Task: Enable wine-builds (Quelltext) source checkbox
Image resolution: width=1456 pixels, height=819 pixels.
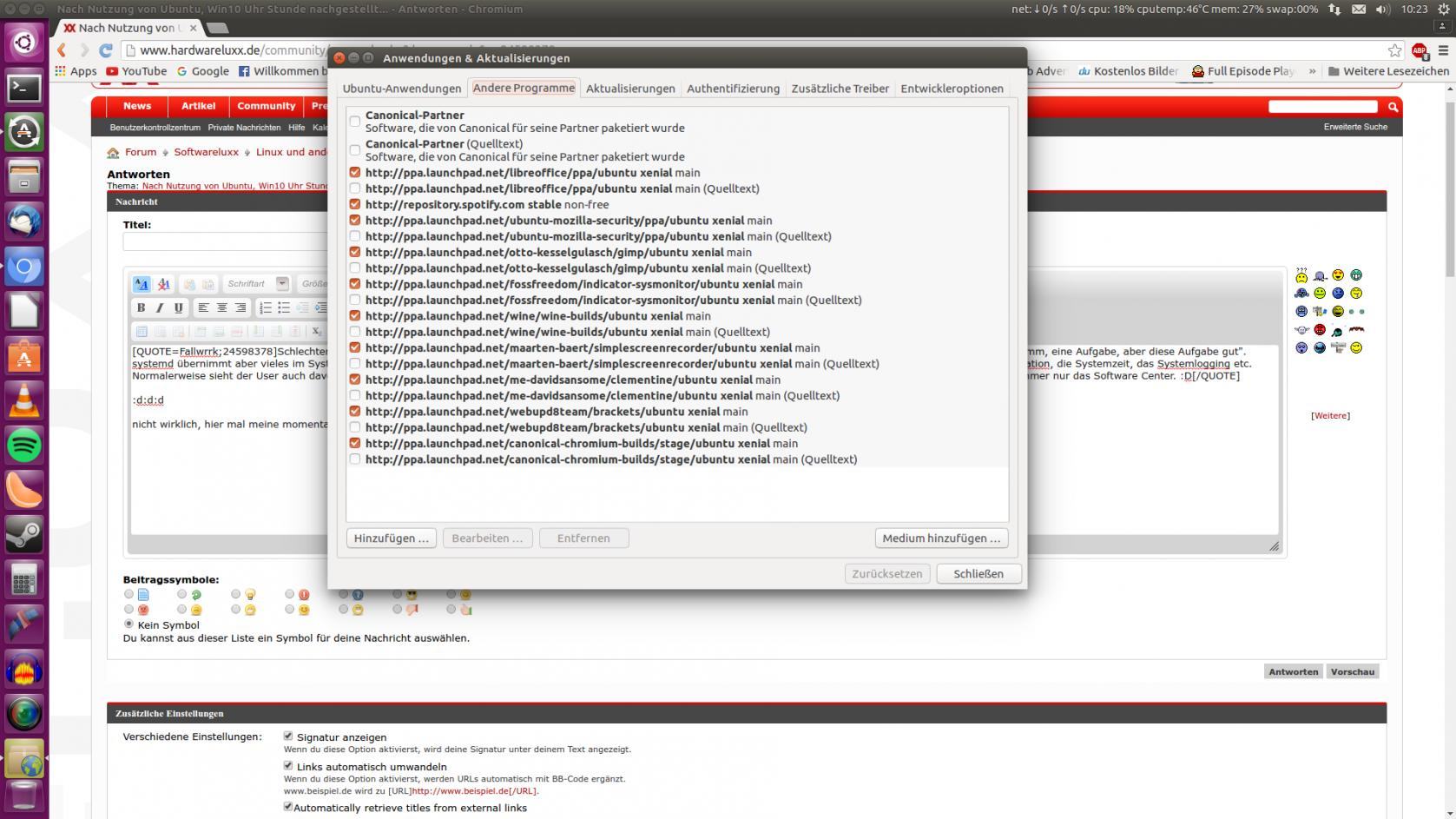Action: [x=354, y=332]
